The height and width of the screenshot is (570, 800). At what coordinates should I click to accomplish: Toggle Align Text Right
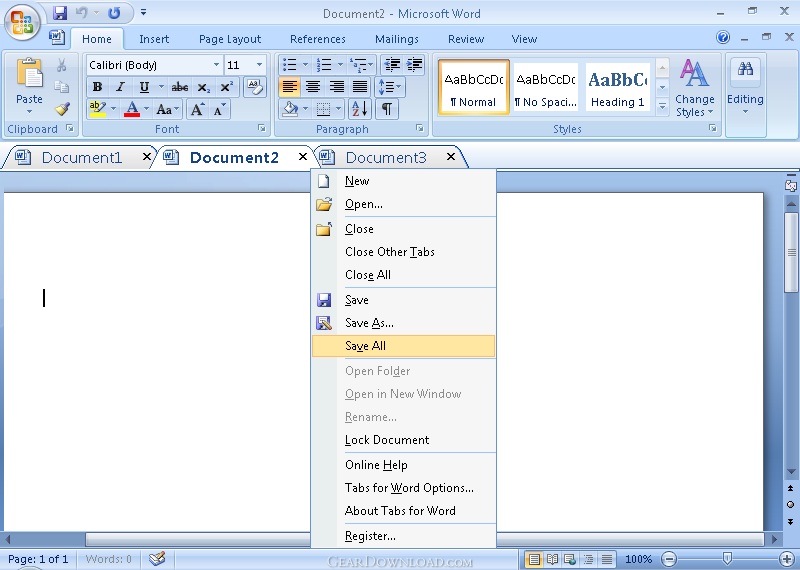coord(337,87)
